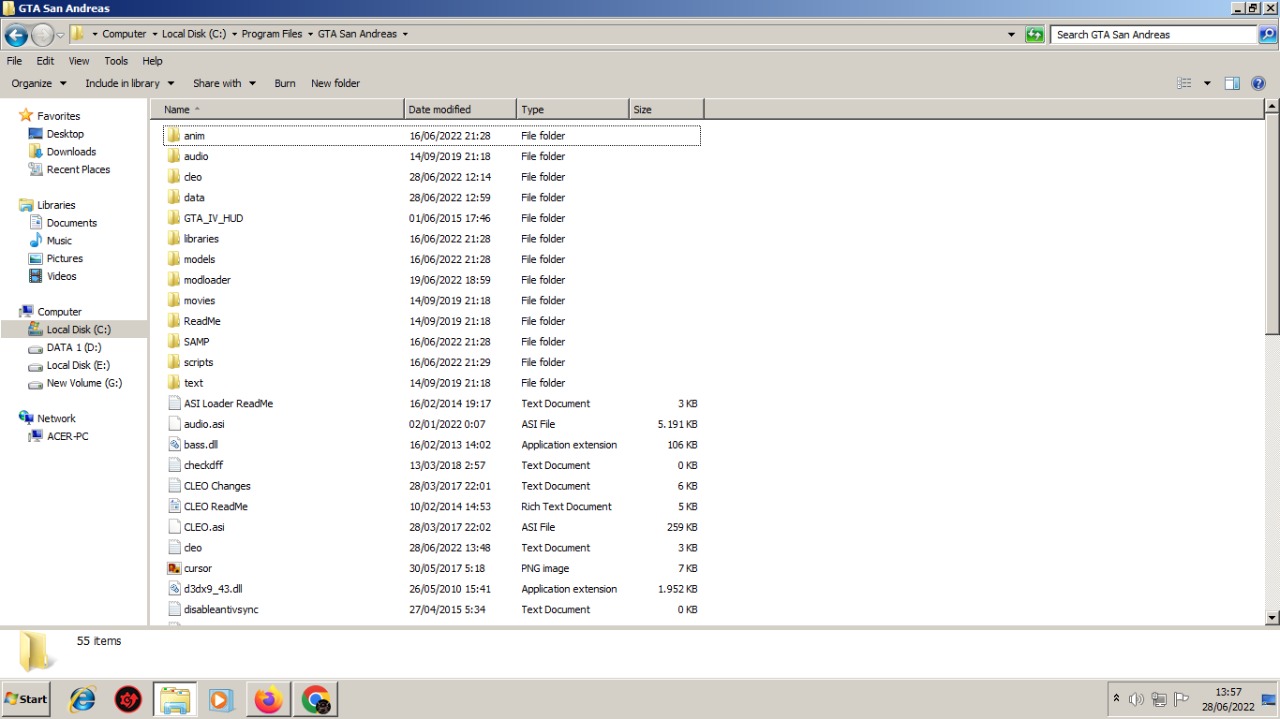Image resolution: width=1280 pixels, height=719 pixels.
Task: Select the SAMP folder name
Action: pos(196,342)
